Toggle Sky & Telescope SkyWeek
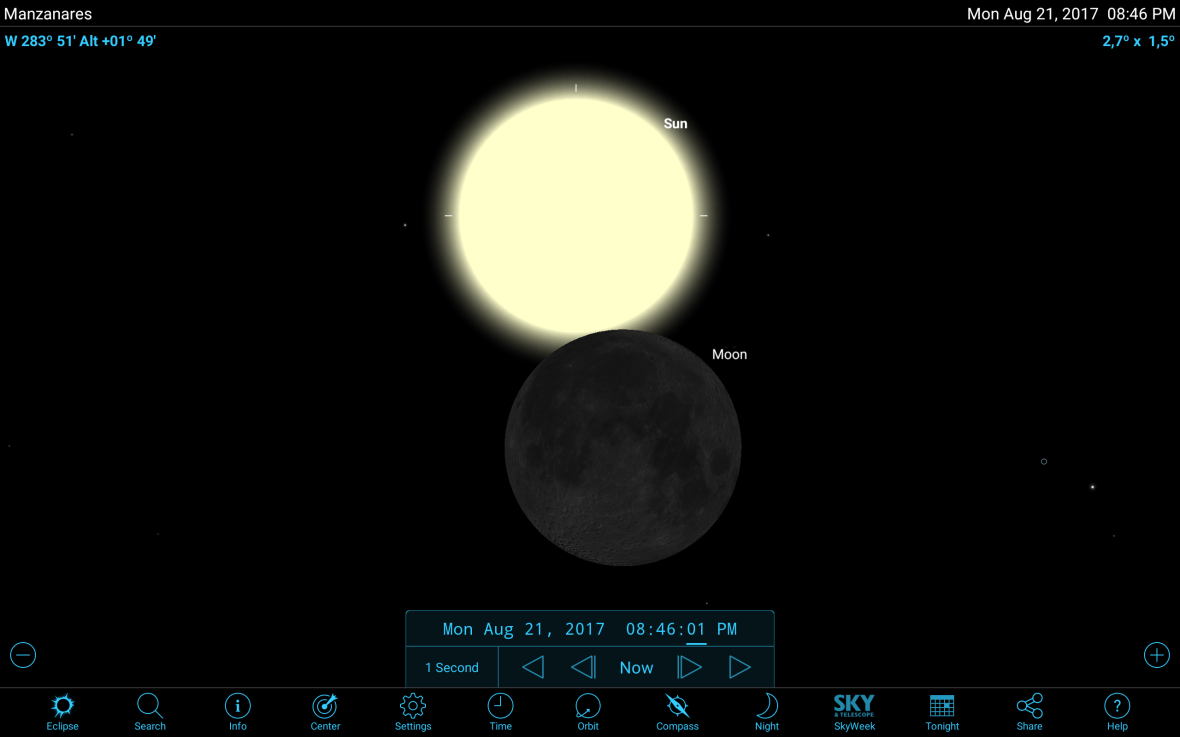 (854, 711)
